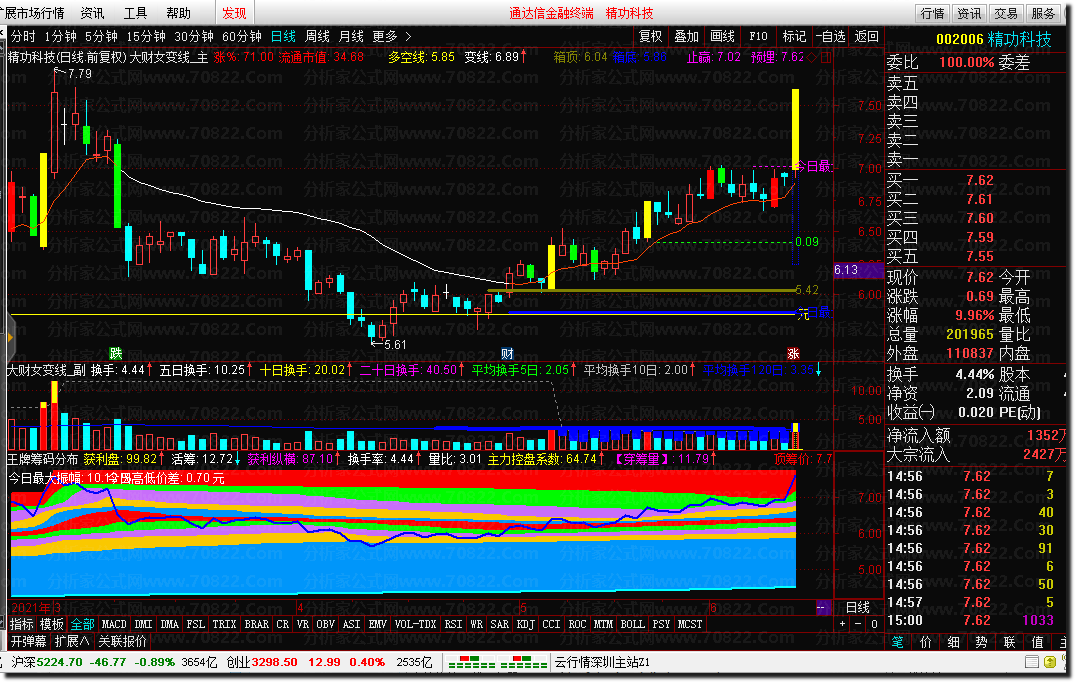Click the 服务 button
The height and width of the screenshot is (682, 1076).
(x=1043, y=13)
